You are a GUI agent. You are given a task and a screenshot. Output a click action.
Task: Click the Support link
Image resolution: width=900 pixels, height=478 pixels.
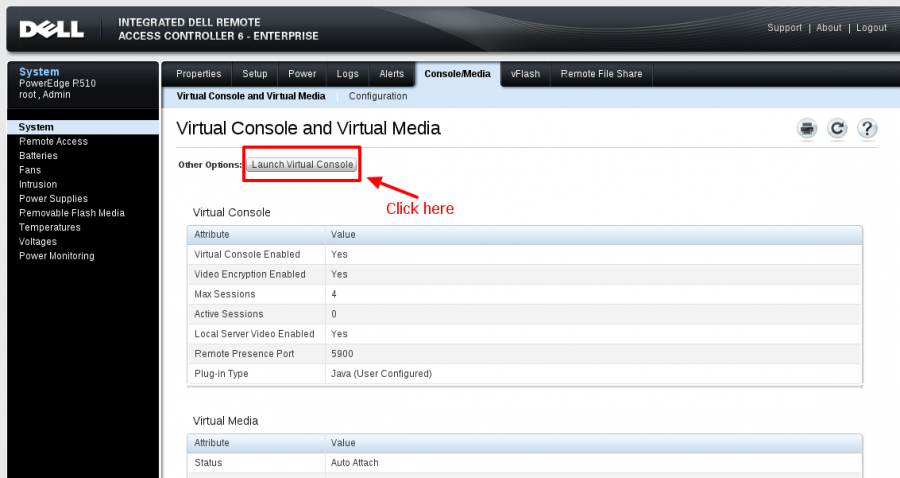784,28
